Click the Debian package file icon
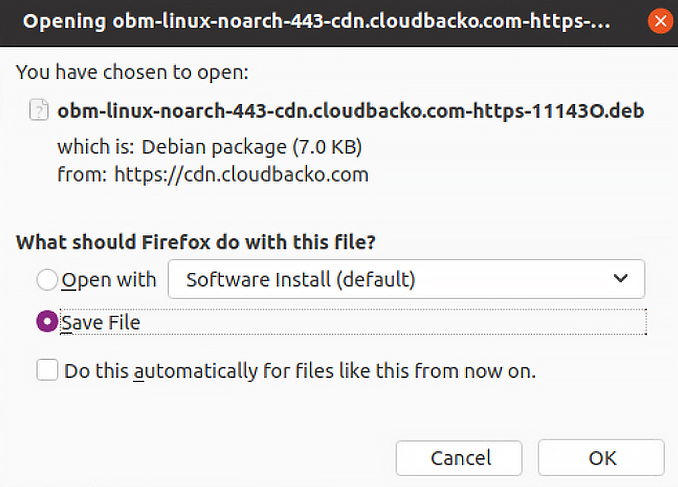This screenshot has height=487, width=678. [x=37, y=110]
